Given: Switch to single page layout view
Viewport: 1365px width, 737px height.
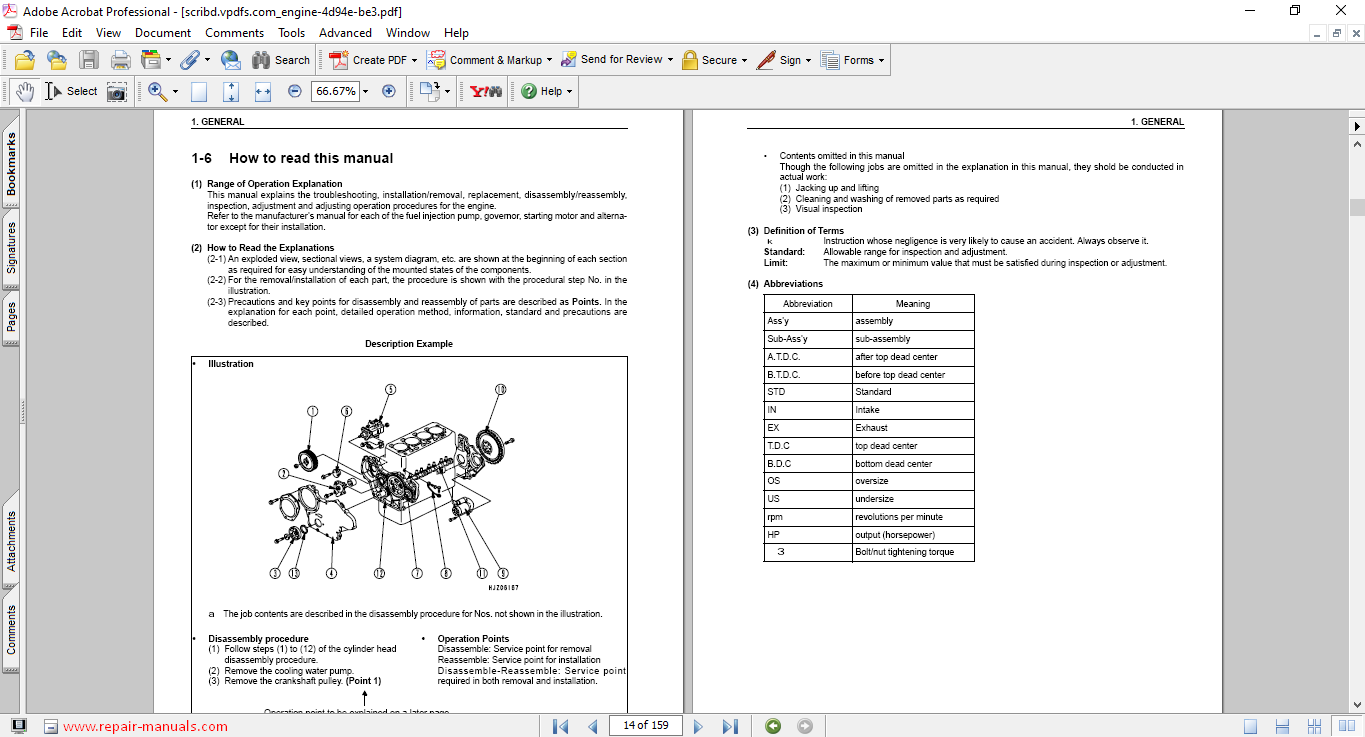Looking at the screenshot, I should pos(1250,726).
